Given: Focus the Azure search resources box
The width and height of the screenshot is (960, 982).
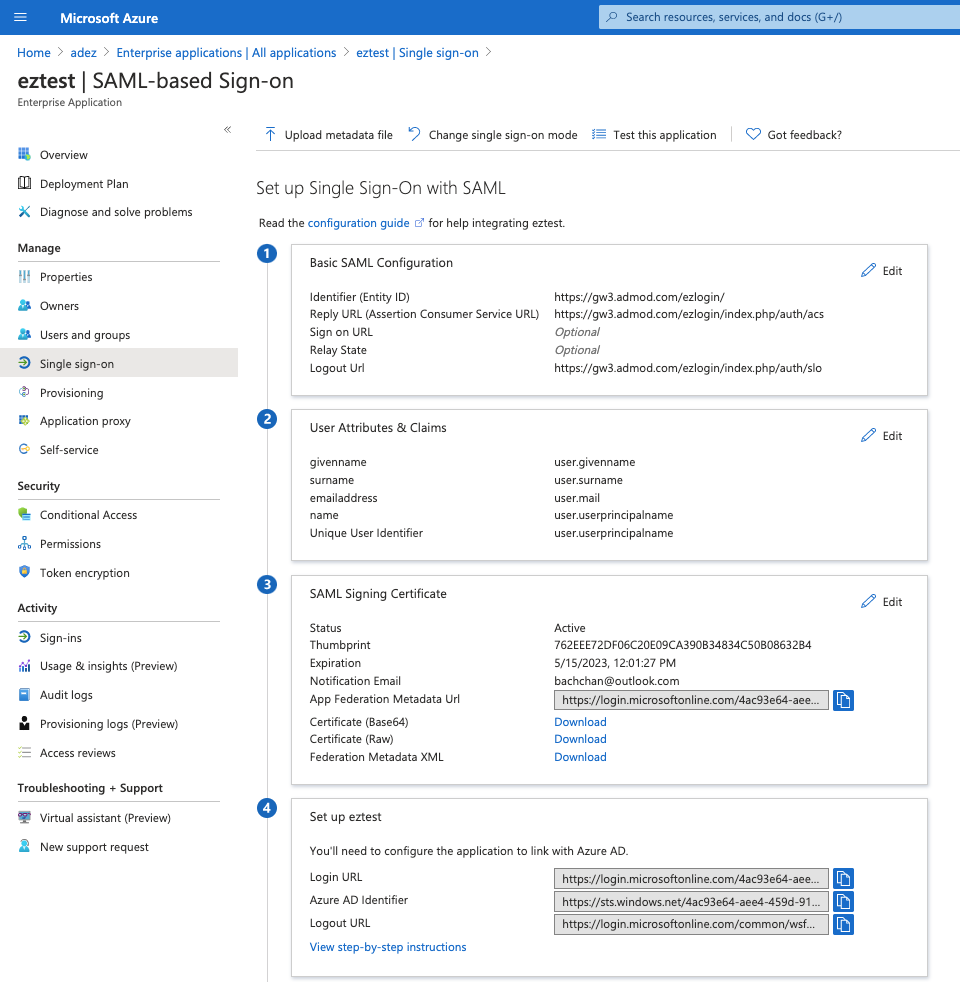Looking at the screenshot, I should pos(779,17).
